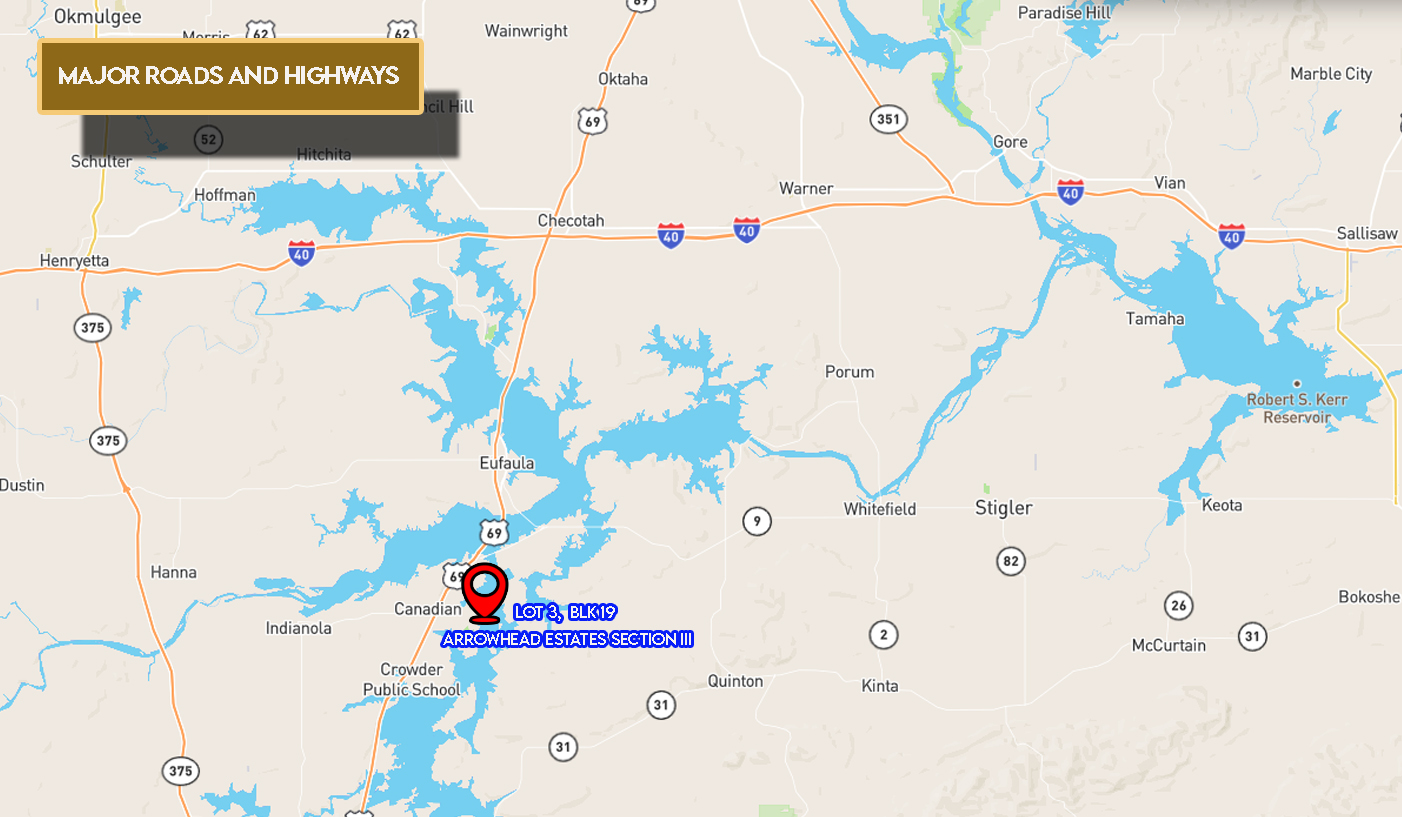Select the Henryetta town label
The height and width of the screenshot is (817, 1402).
74,261
